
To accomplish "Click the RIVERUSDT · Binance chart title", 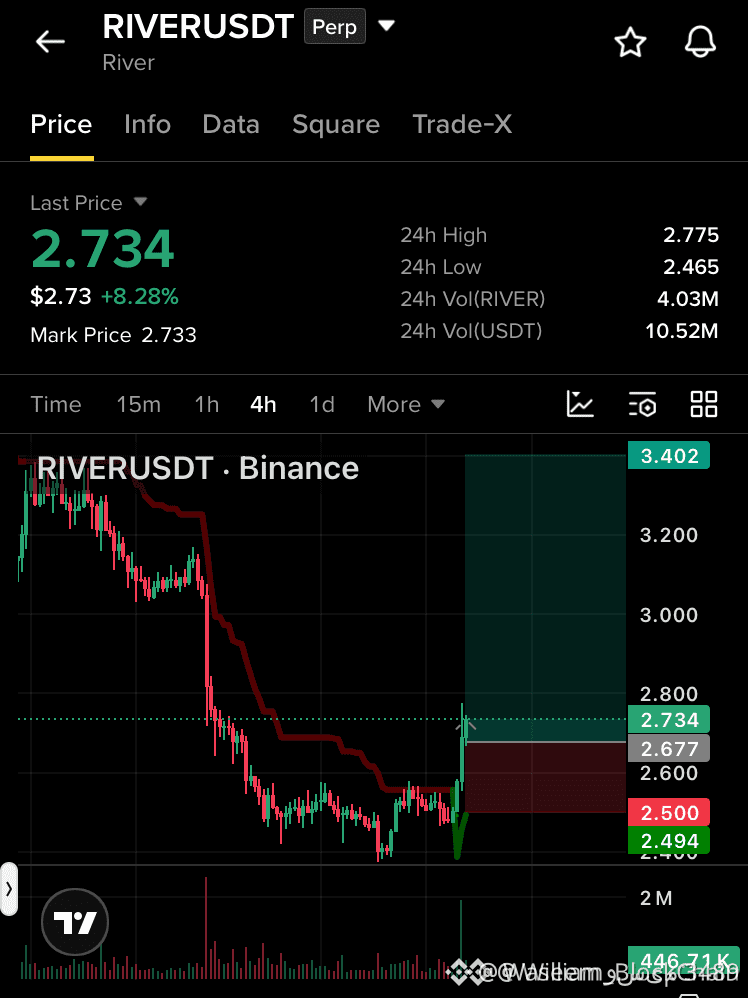I will tap(198, 468).
